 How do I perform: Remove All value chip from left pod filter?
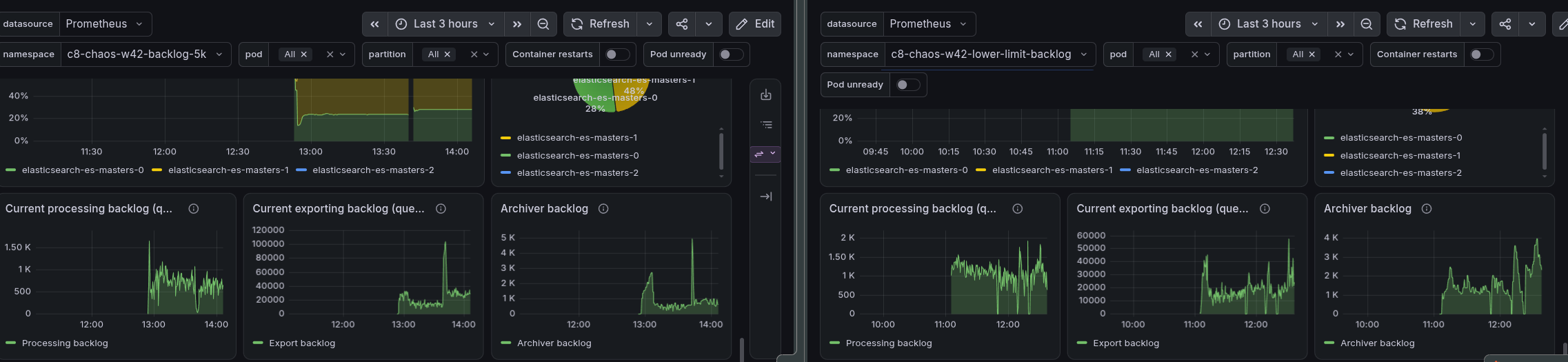(303, 54)
